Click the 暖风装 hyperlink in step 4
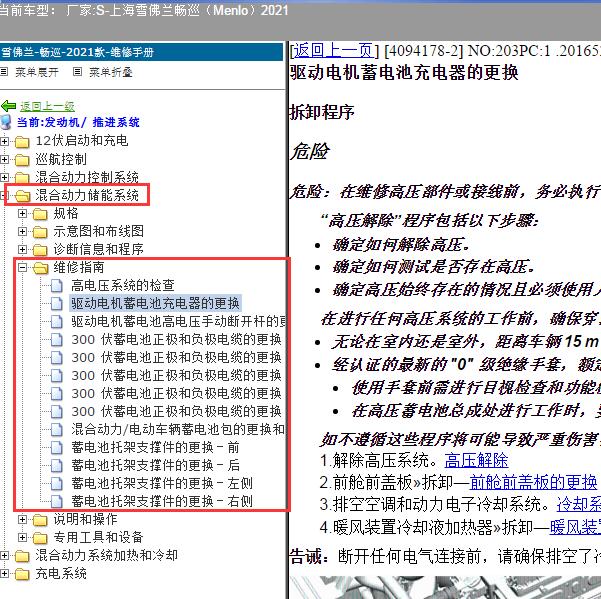Viewport: 601px width, 599px height. pos(575,527)
